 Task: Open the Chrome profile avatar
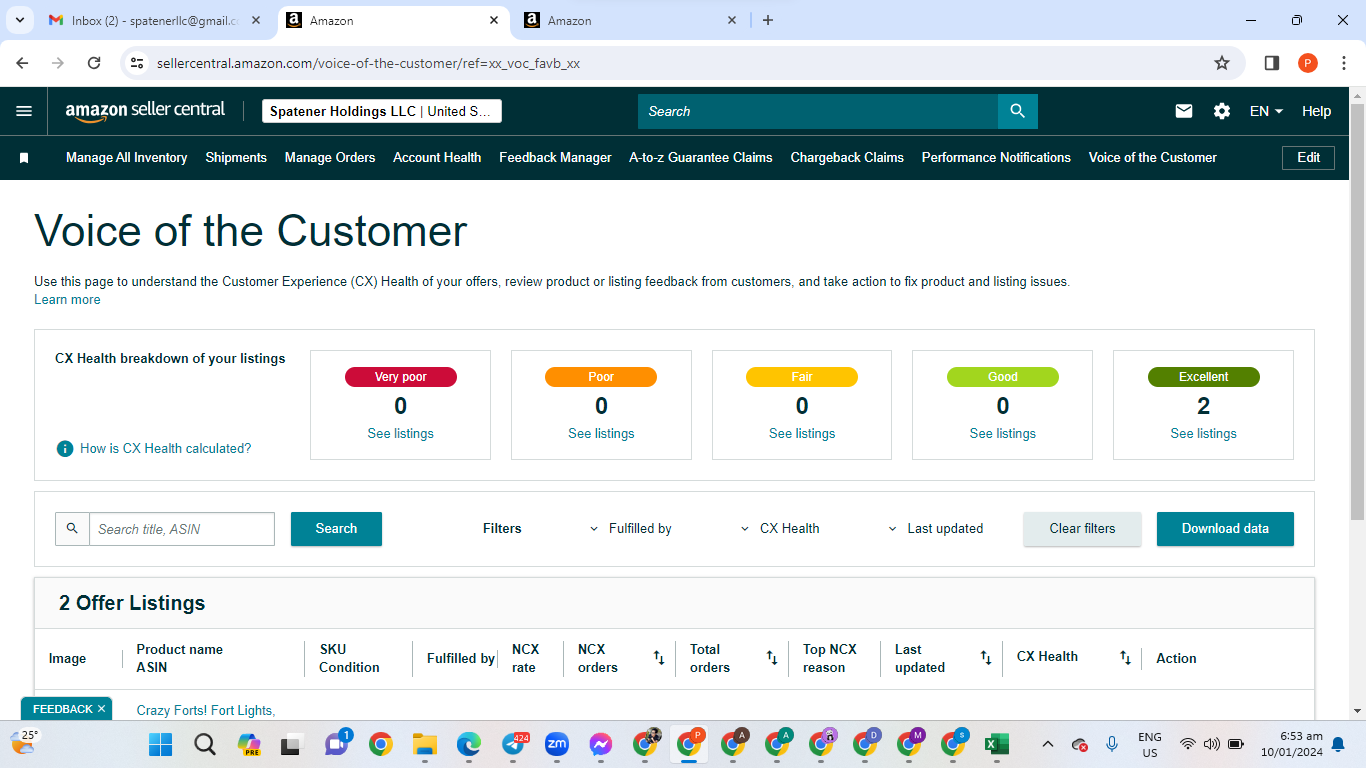tap(1308, 63)
